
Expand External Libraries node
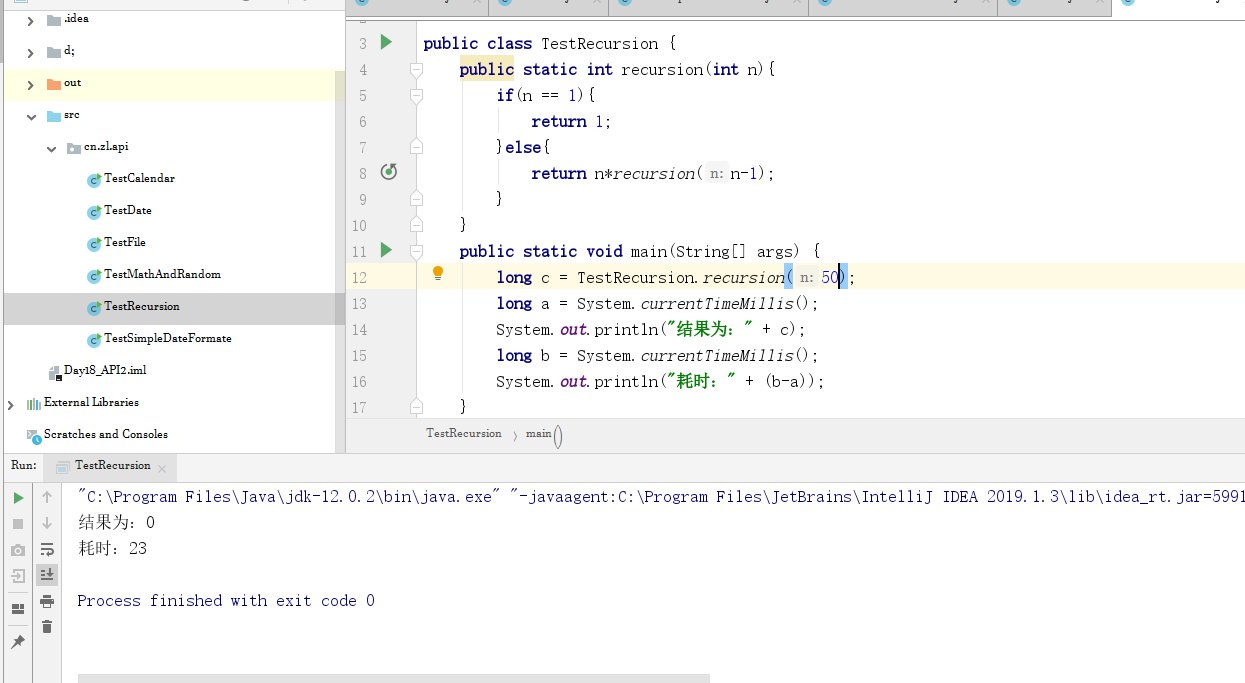(x=11, y=404)
